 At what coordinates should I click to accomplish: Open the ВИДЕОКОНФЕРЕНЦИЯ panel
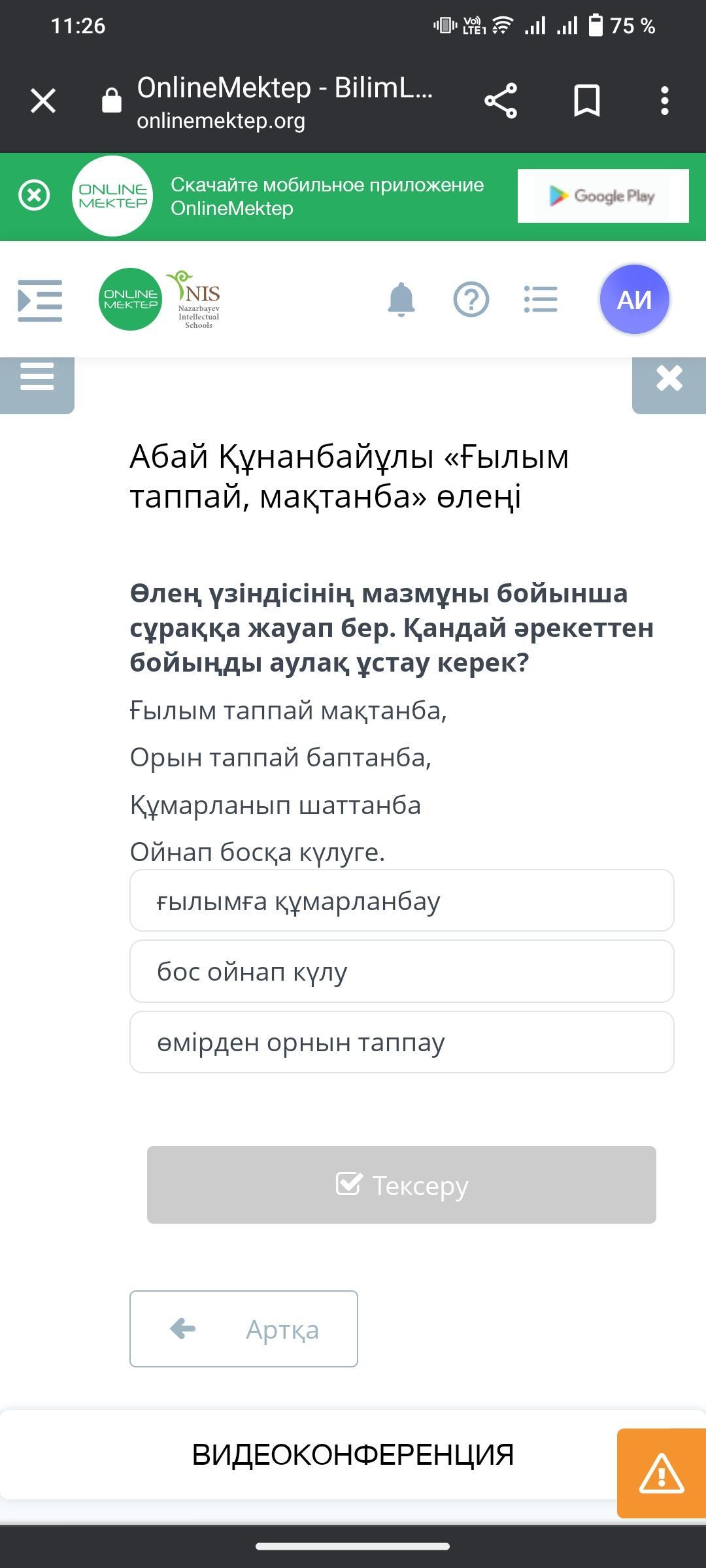tap(353, 1454)
